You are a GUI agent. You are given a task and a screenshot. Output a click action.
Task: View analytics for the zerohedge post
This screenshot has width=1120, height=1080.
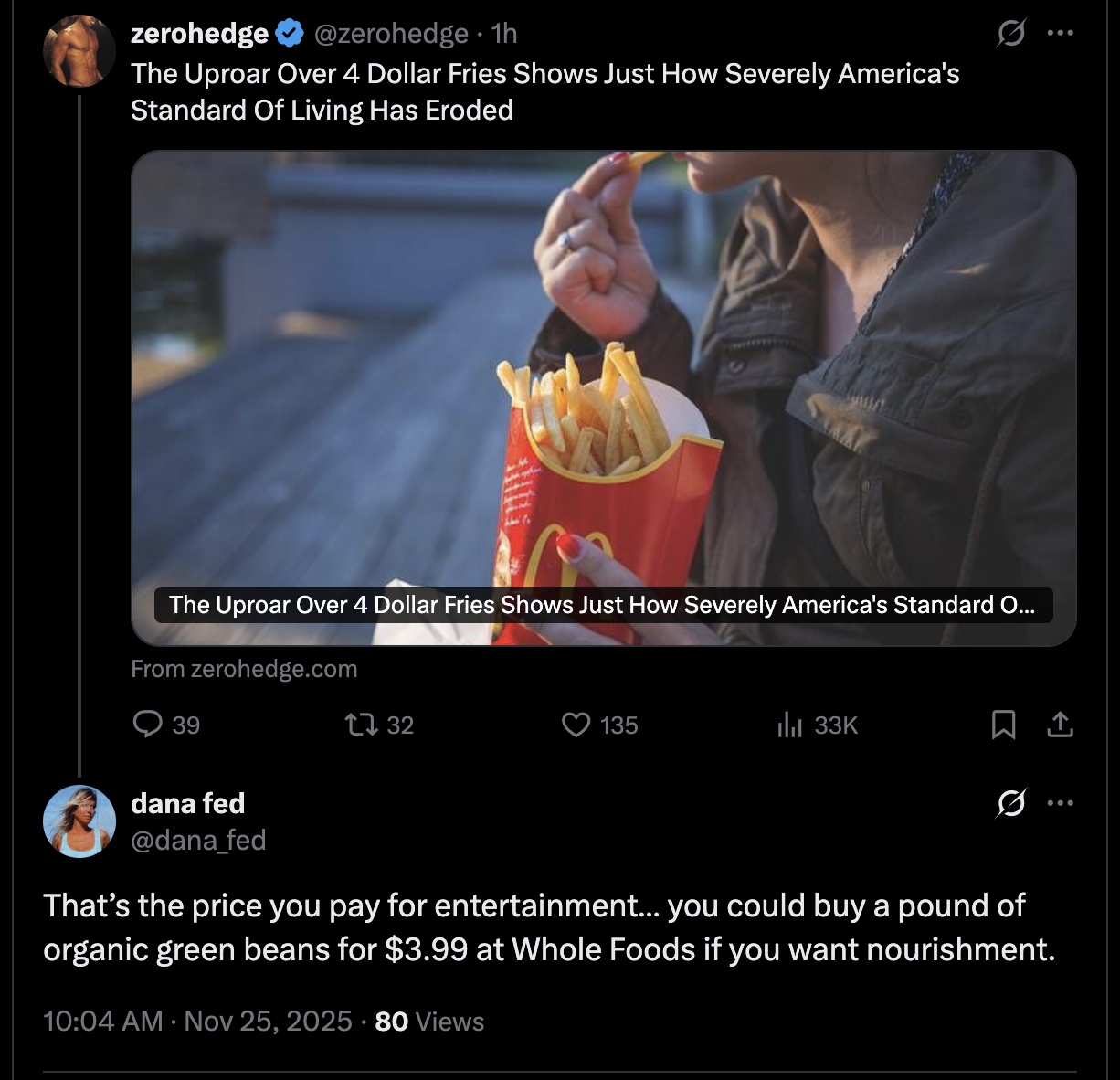tap(789, 725)
